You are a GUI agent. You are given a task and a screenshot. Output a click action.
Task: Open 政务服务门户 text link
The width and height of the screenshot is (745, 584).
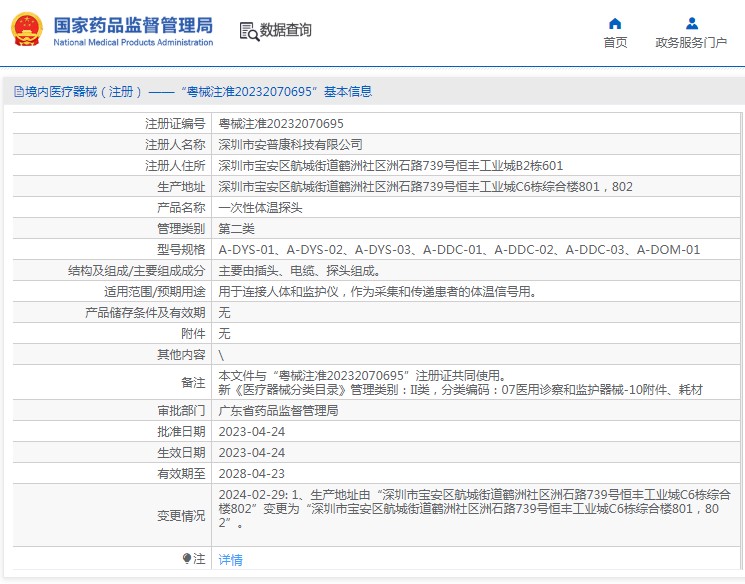pos(691,43)
